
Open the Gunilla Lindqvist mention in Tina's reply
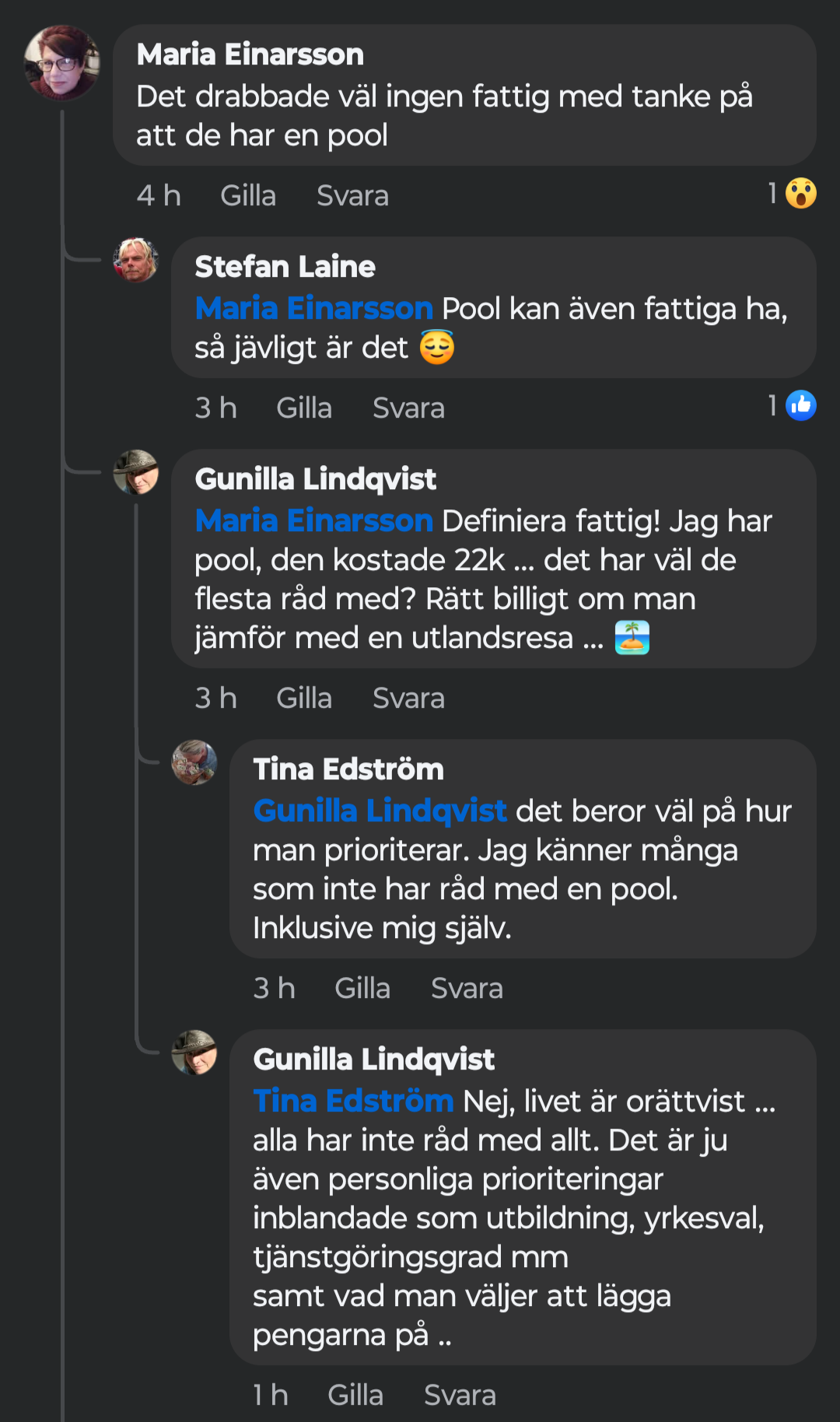380,811
